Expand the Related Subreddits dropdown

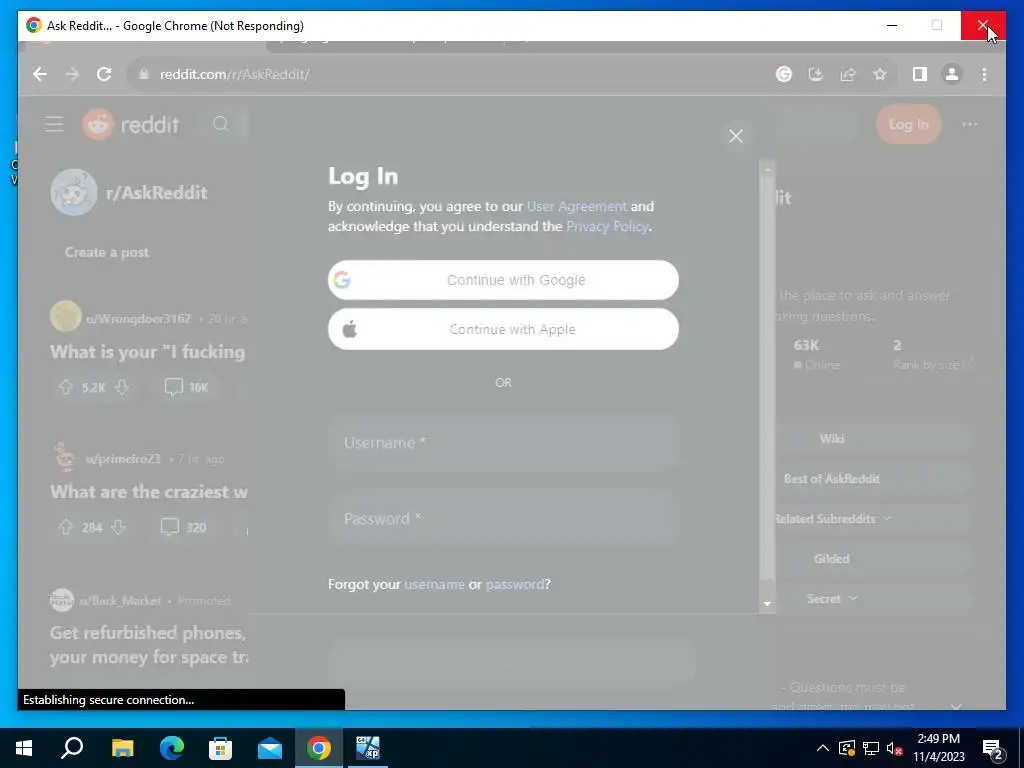pyautogui.click(x=833, y=519)
